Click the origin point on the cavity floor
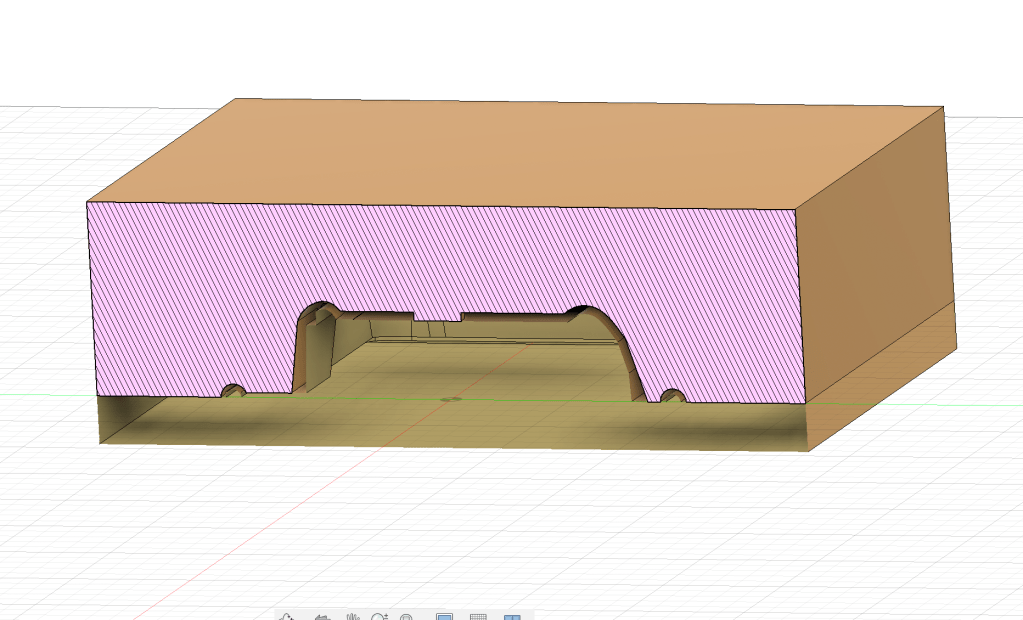Screen dimensions: 1023x620 tap(451, 399)
